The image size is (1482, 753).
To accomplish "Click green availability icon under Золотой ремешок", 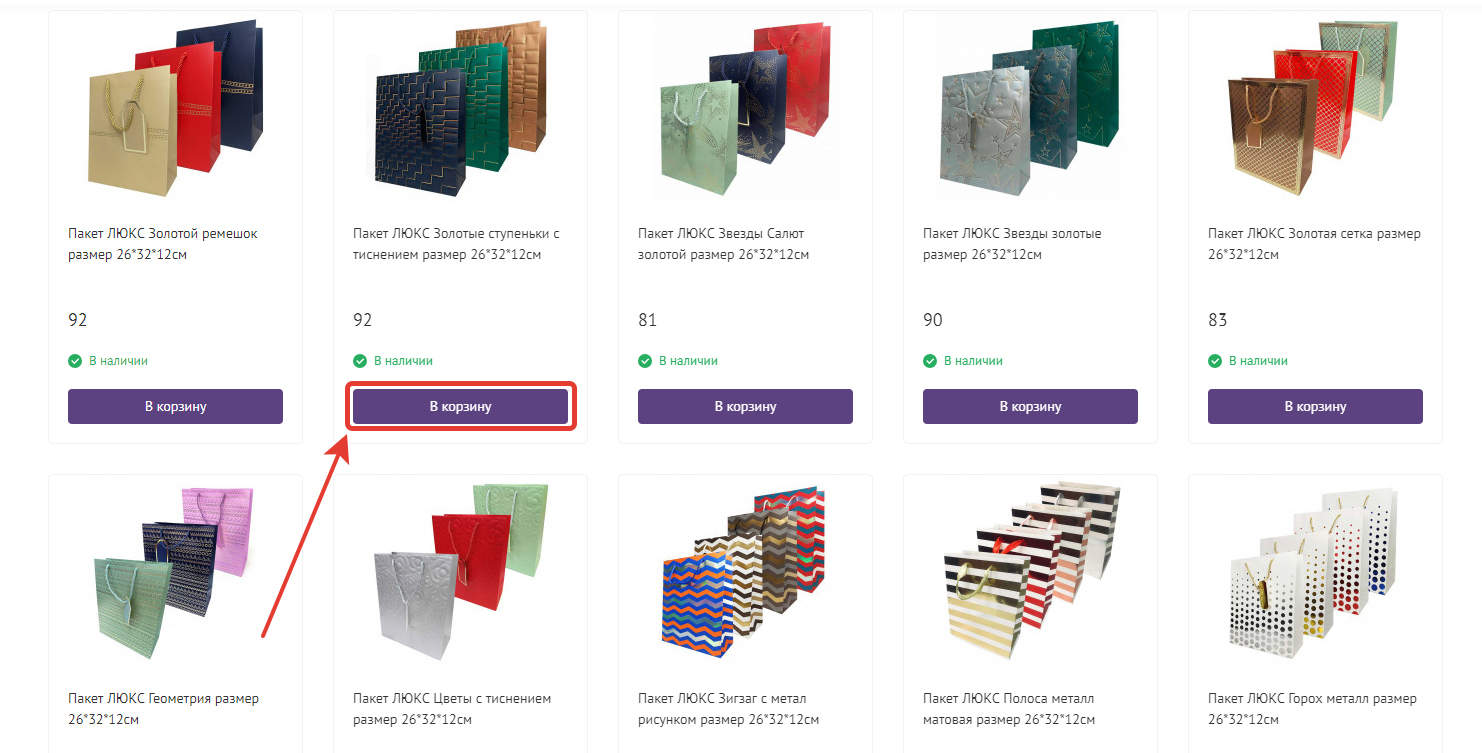I will (x=75, y=361).
